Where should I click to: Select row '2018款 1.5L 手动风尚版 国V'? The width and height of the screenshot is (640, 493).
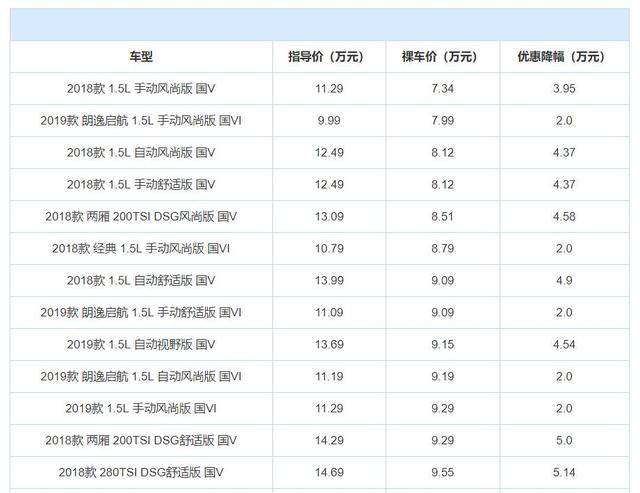pyautogui.click(x=320, y=89)
